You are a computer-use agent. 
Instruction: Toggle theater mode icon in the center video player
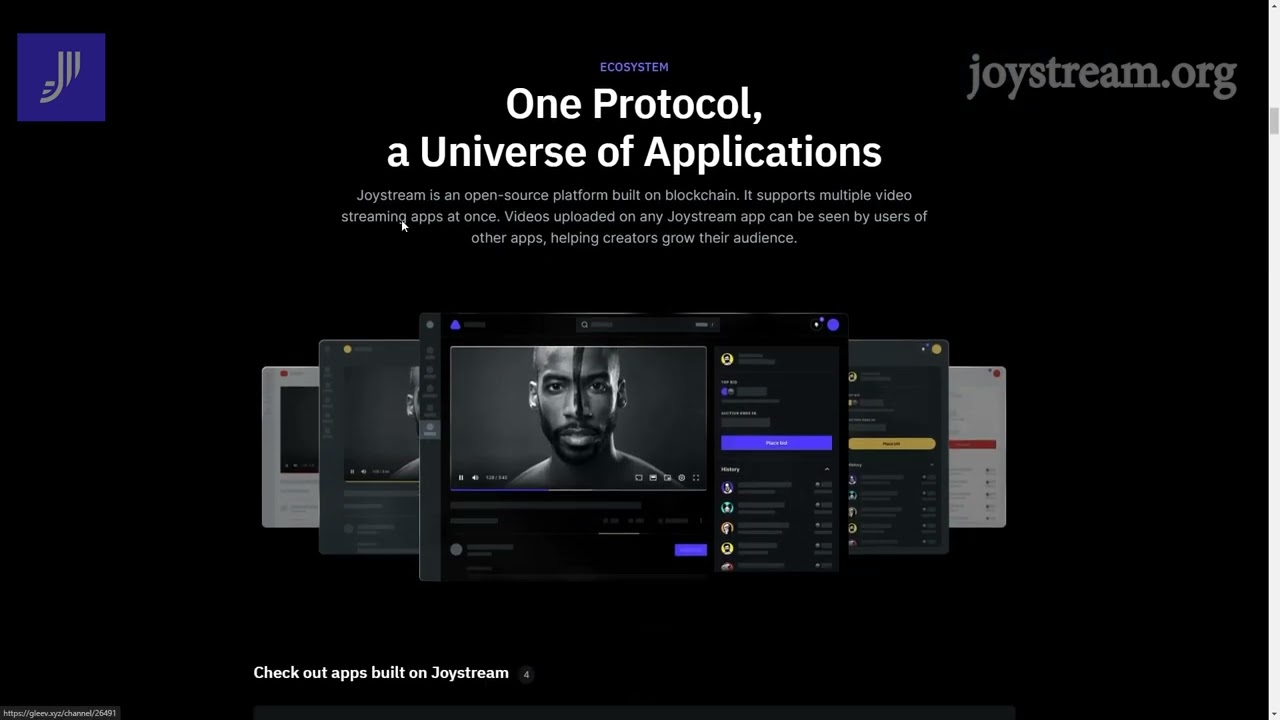(x=653, y=478)
